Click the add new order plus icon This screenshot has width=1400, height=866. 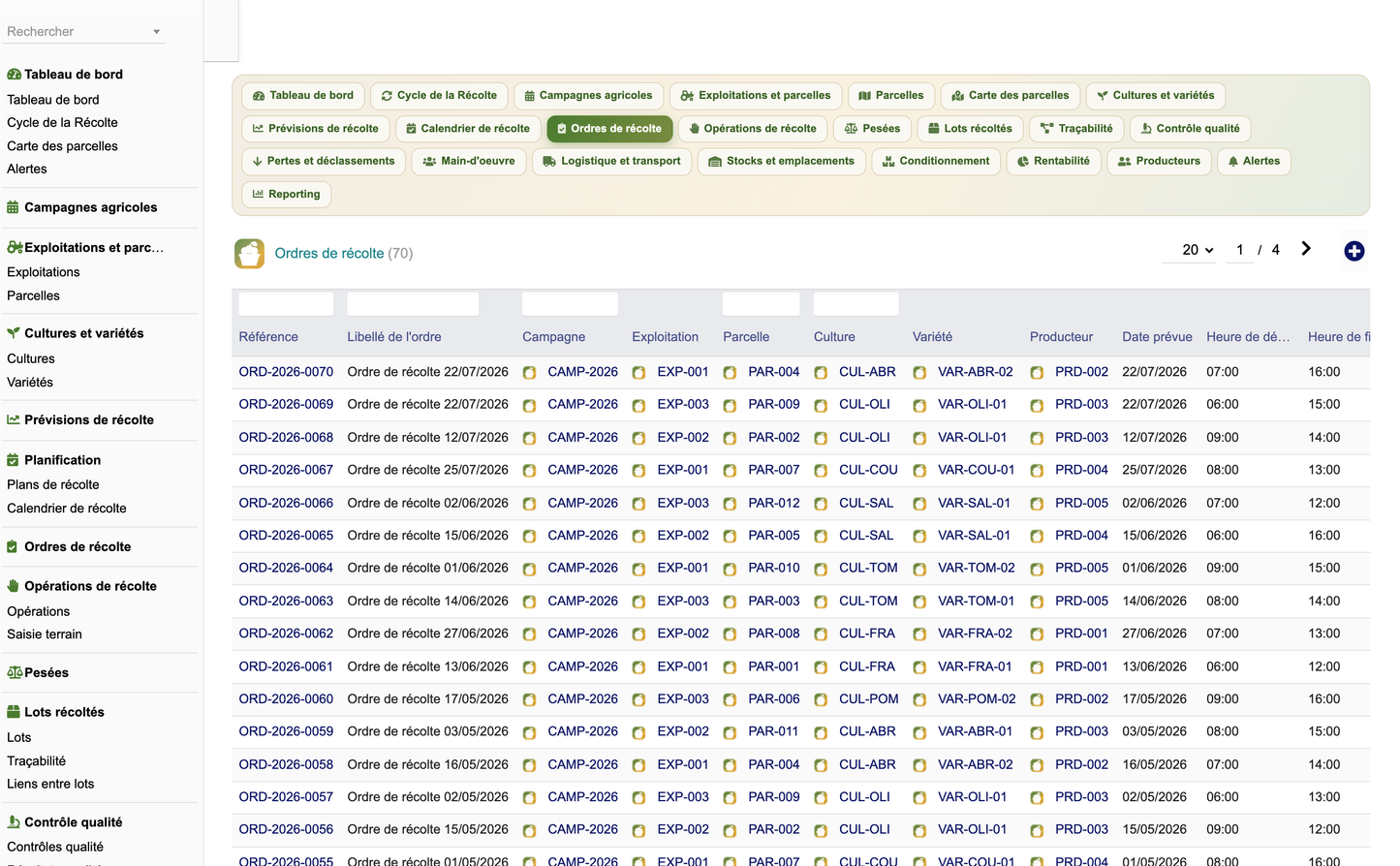click(x=1354, y=251)
